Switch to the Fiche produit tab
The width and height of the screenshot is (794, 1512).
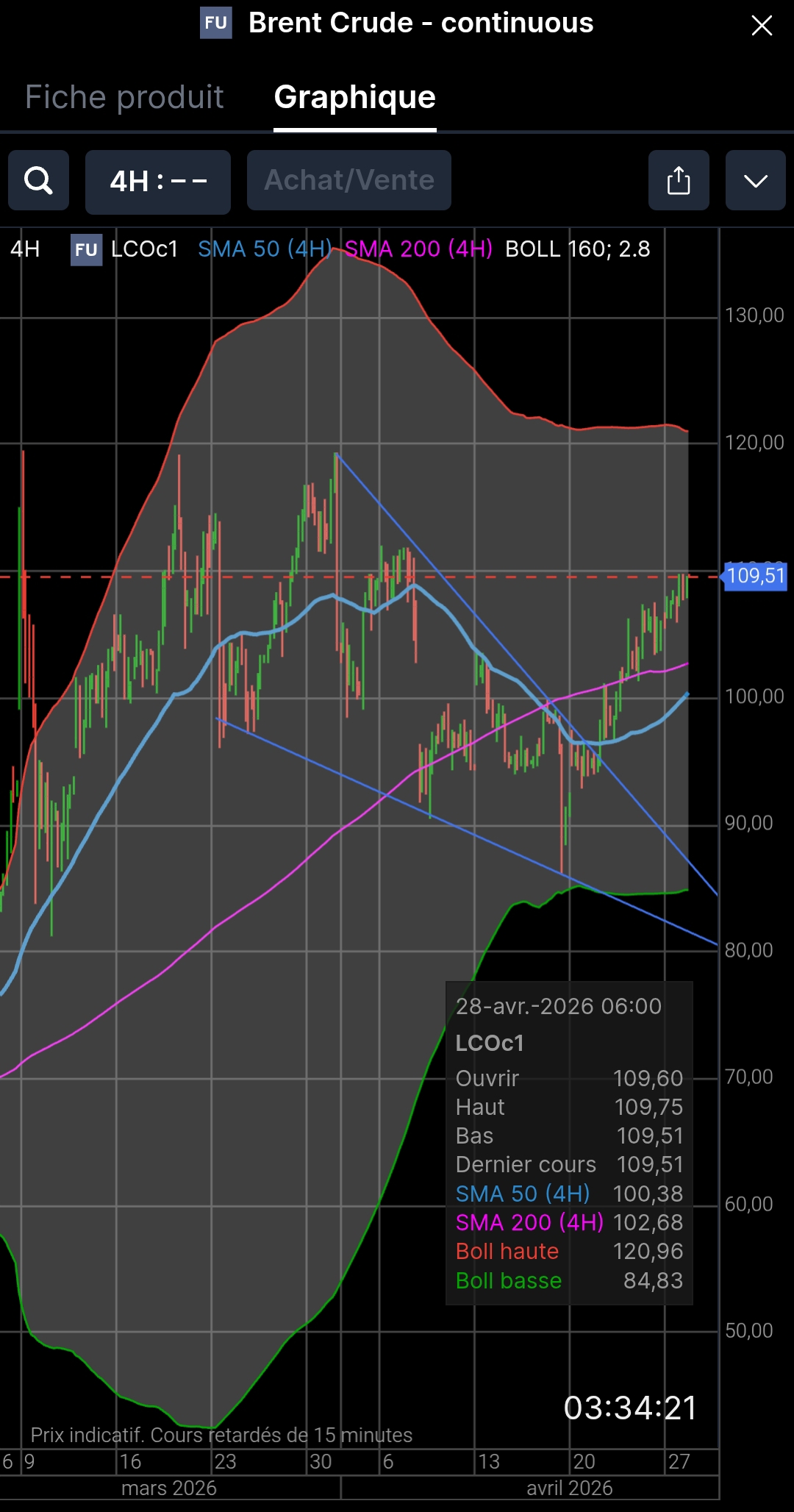coord(124,97)
